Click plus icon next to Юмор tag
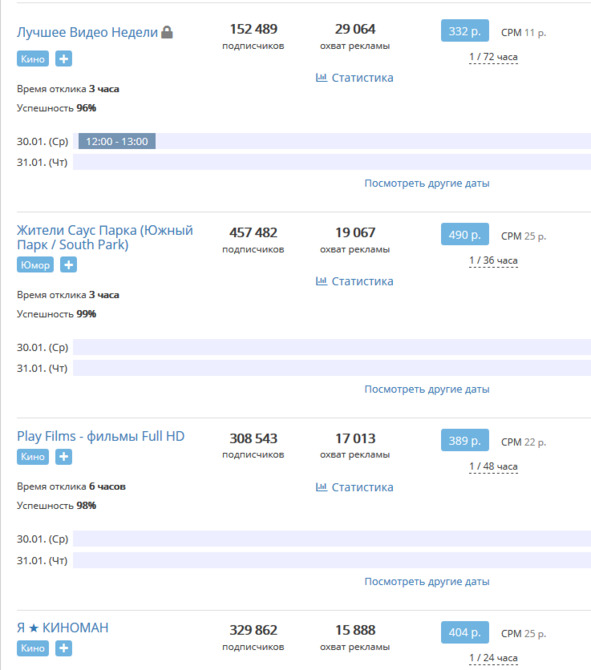The height and width of the screenshot is (670, 591). (68, 265)
